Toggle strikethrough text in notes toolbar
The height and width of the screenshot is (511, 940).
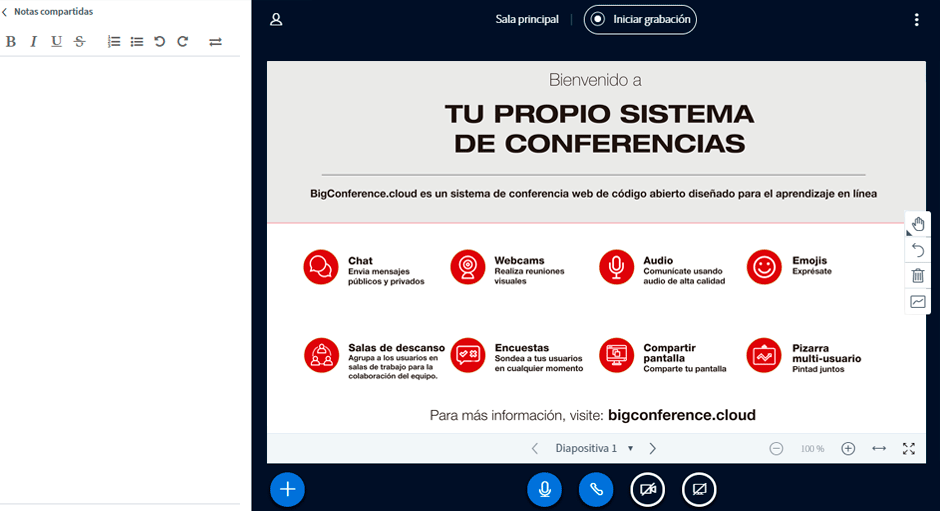(79, 42)
